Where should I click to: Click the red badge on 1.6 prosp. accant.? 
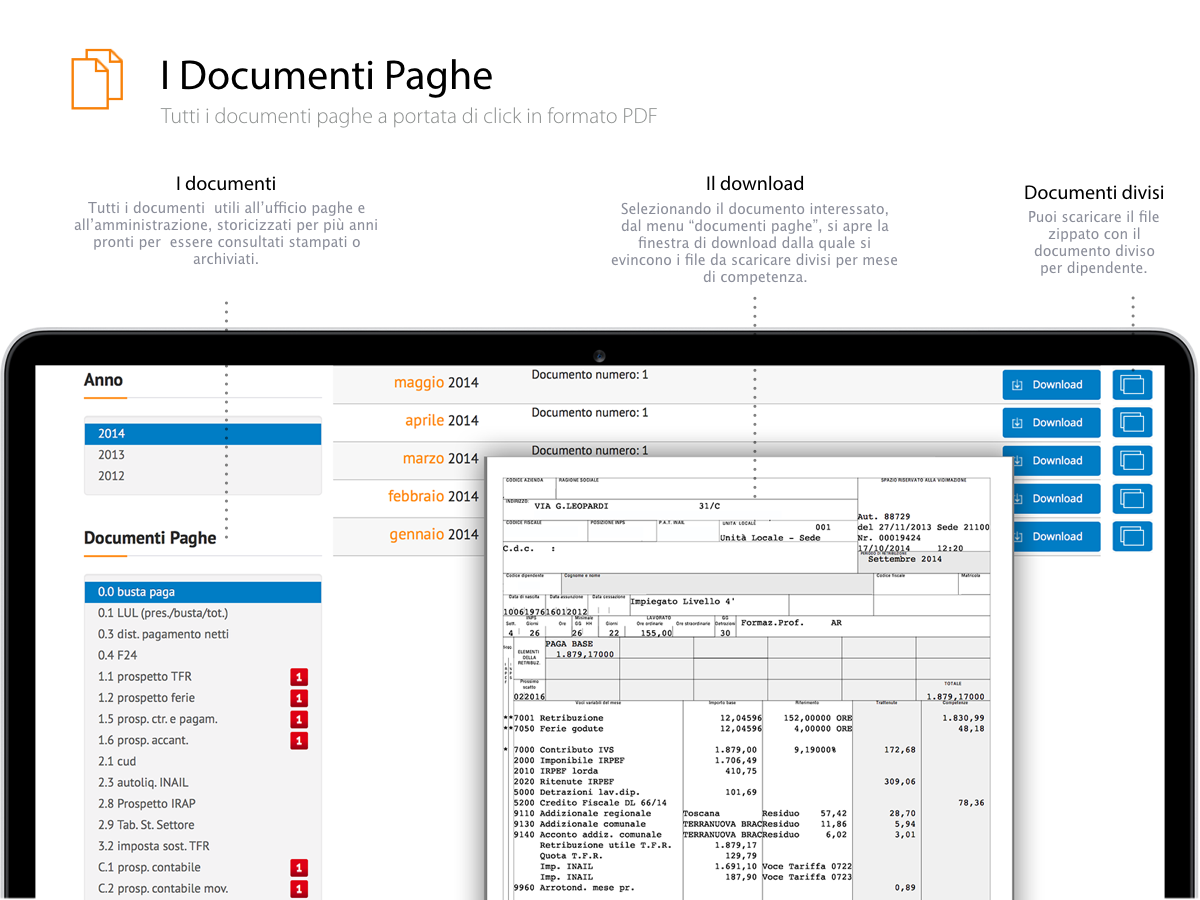point(298,740)
